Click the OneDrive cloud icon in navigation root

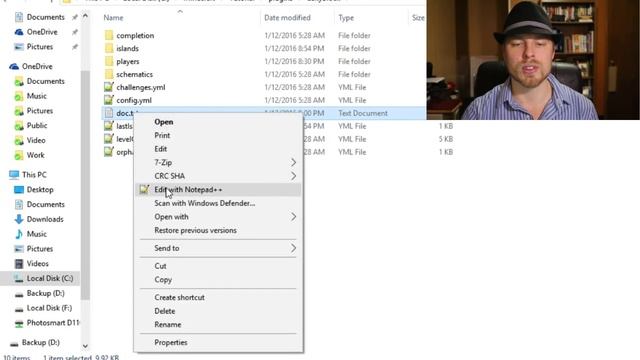14,66
